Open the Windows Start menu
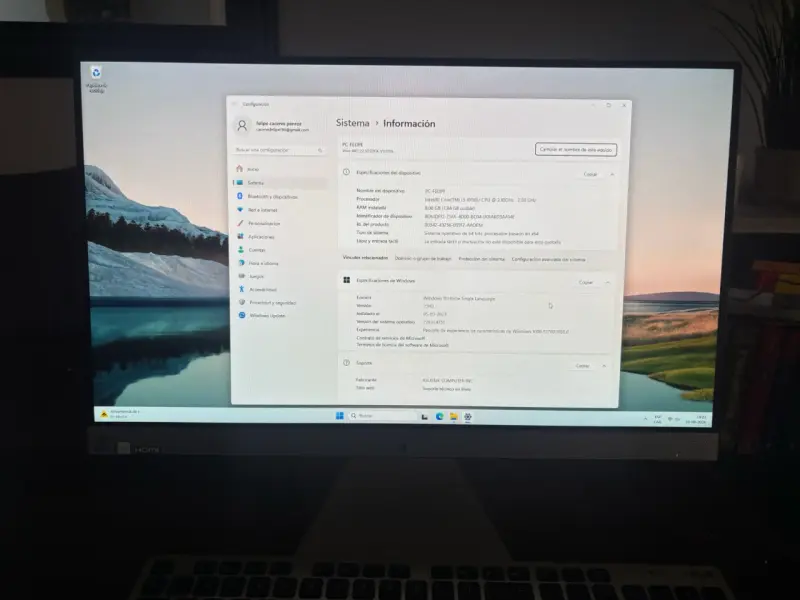The height and width of the screenshot is (600, 800). (340, 416)
